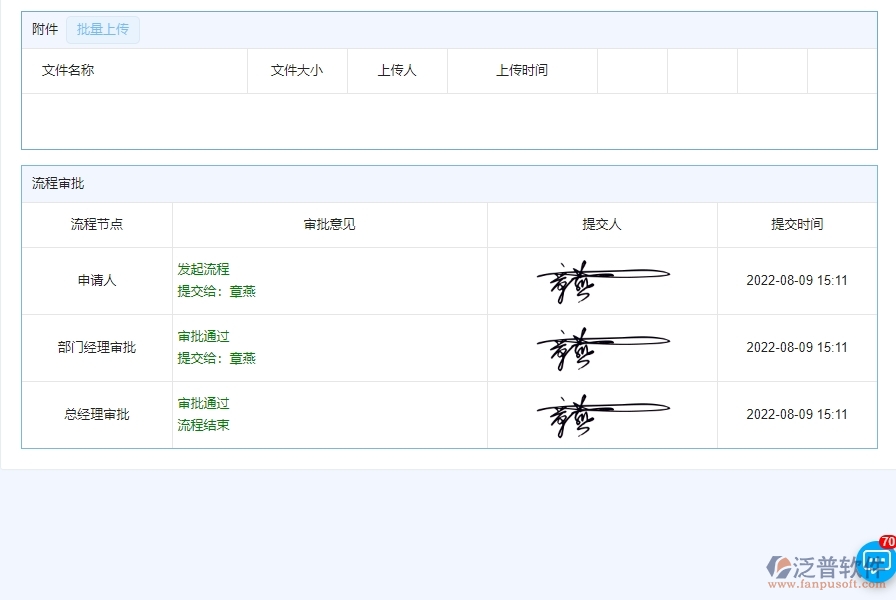Click the 流程结束 text in 总经理审批 row

pos(203,425)
